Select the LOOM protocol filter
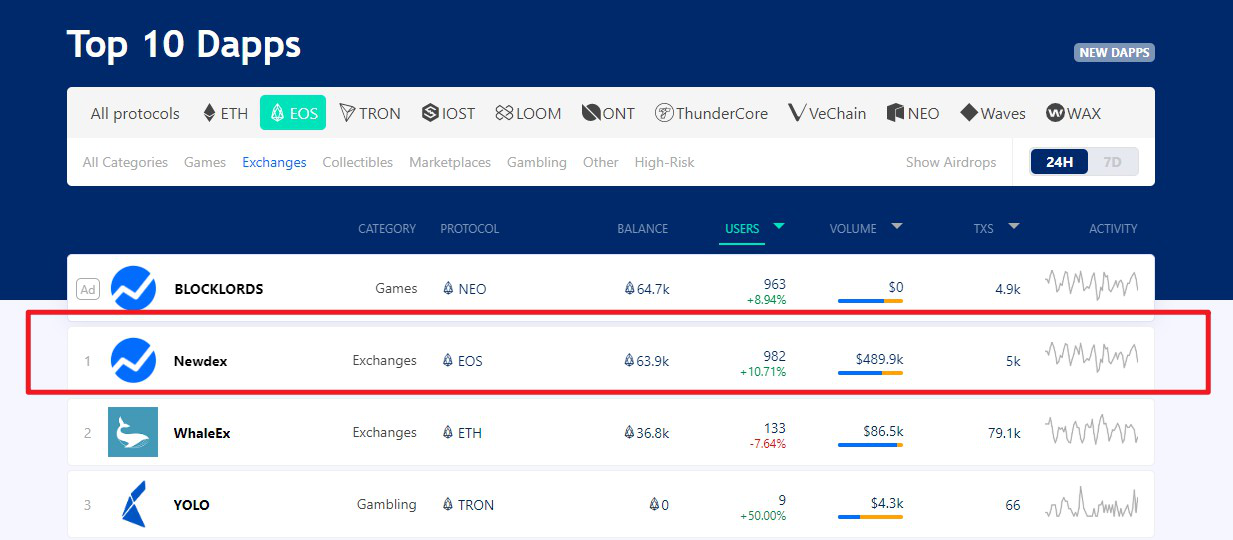 pyautogui.click(x=528, y=113)
